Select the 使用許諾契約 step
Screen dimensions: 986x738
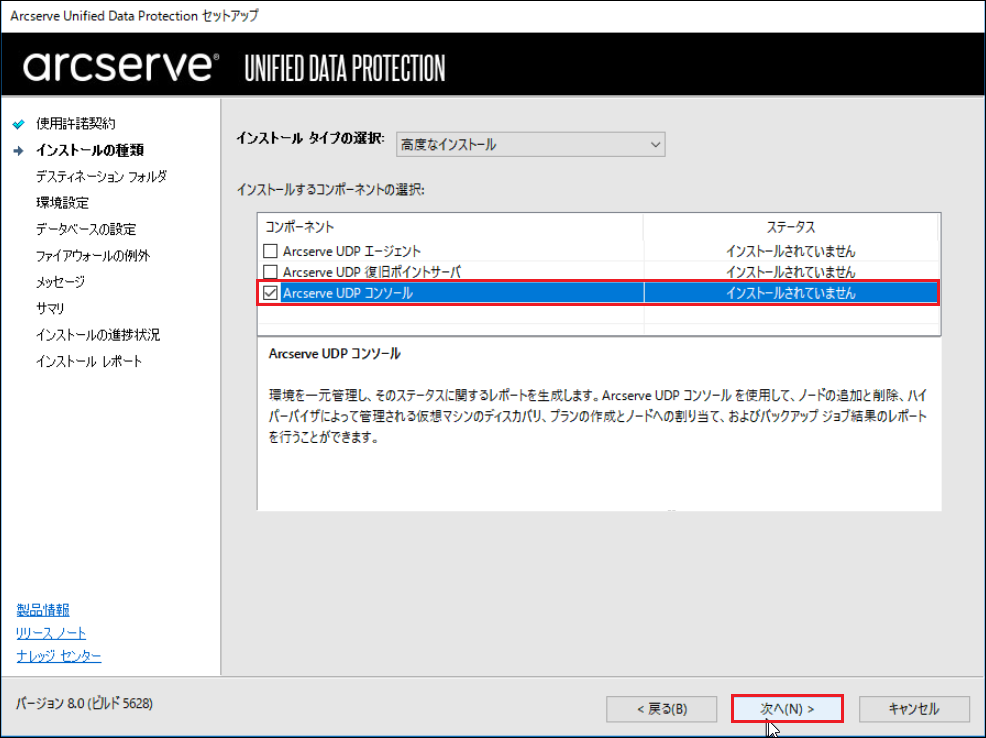point(75,124)
